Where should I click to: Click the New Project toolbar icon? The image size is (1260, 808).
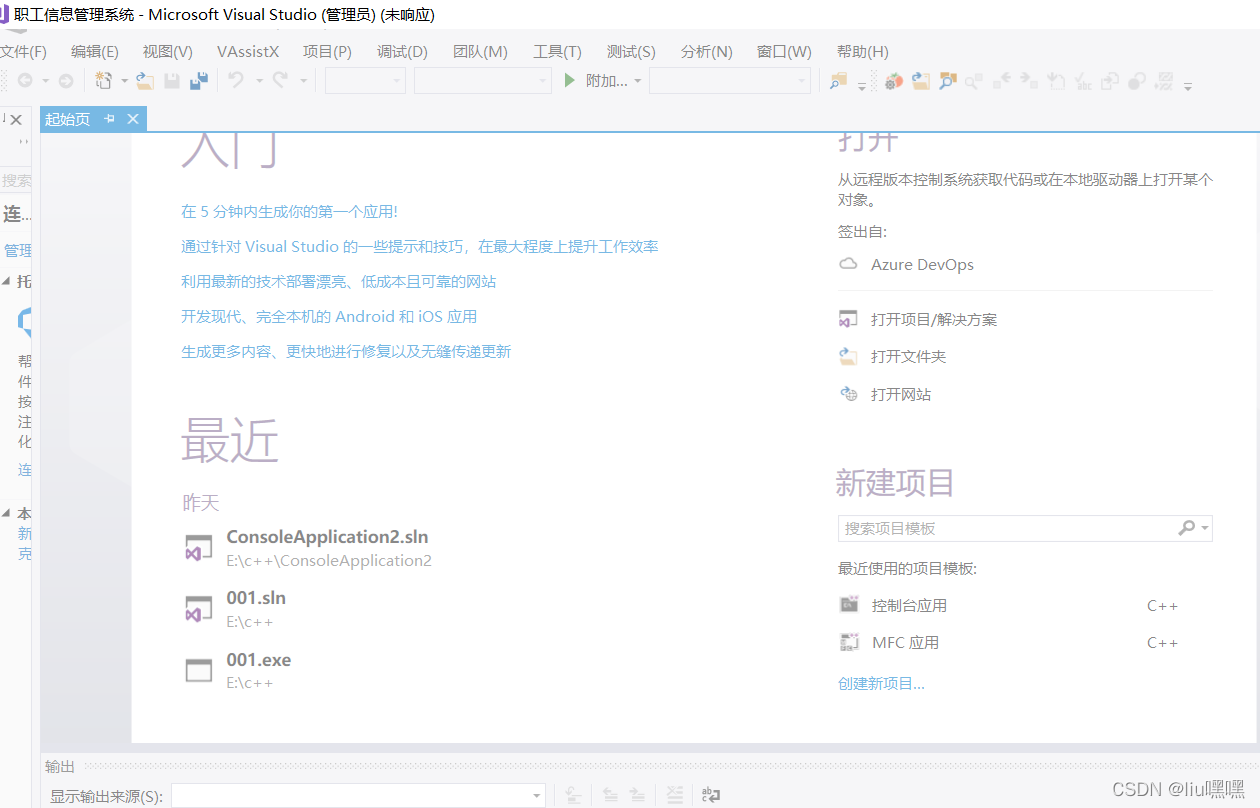tap(103, 81)
